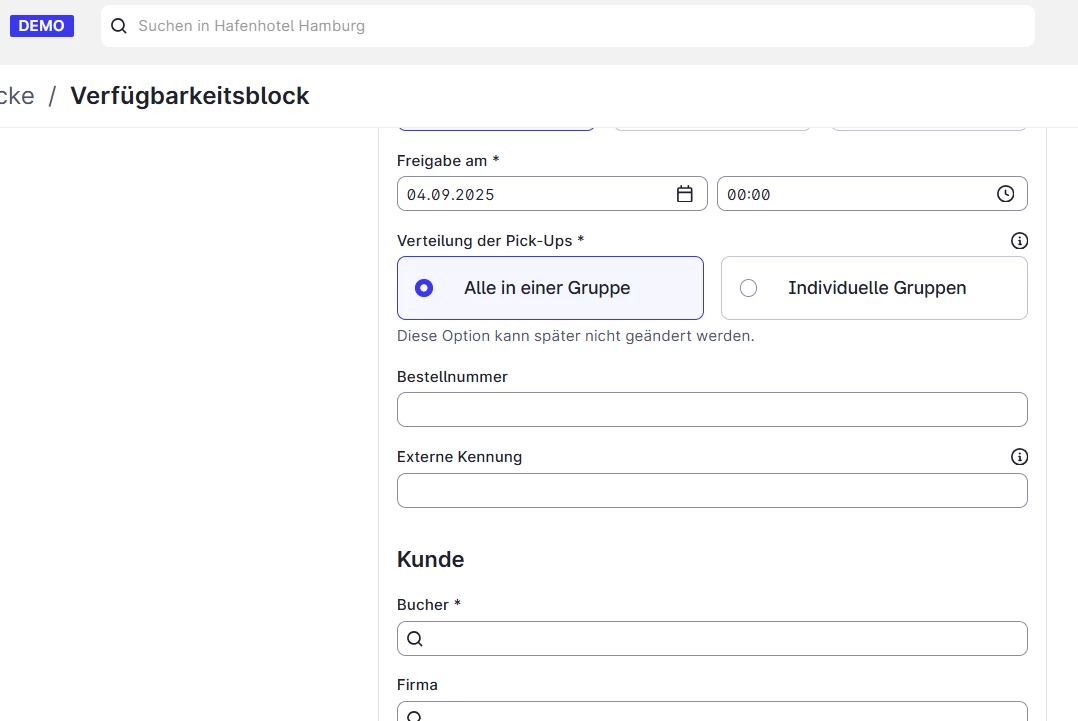
Task: Select the Individuelle Gruppen radio button
Action: coord(748,288)
